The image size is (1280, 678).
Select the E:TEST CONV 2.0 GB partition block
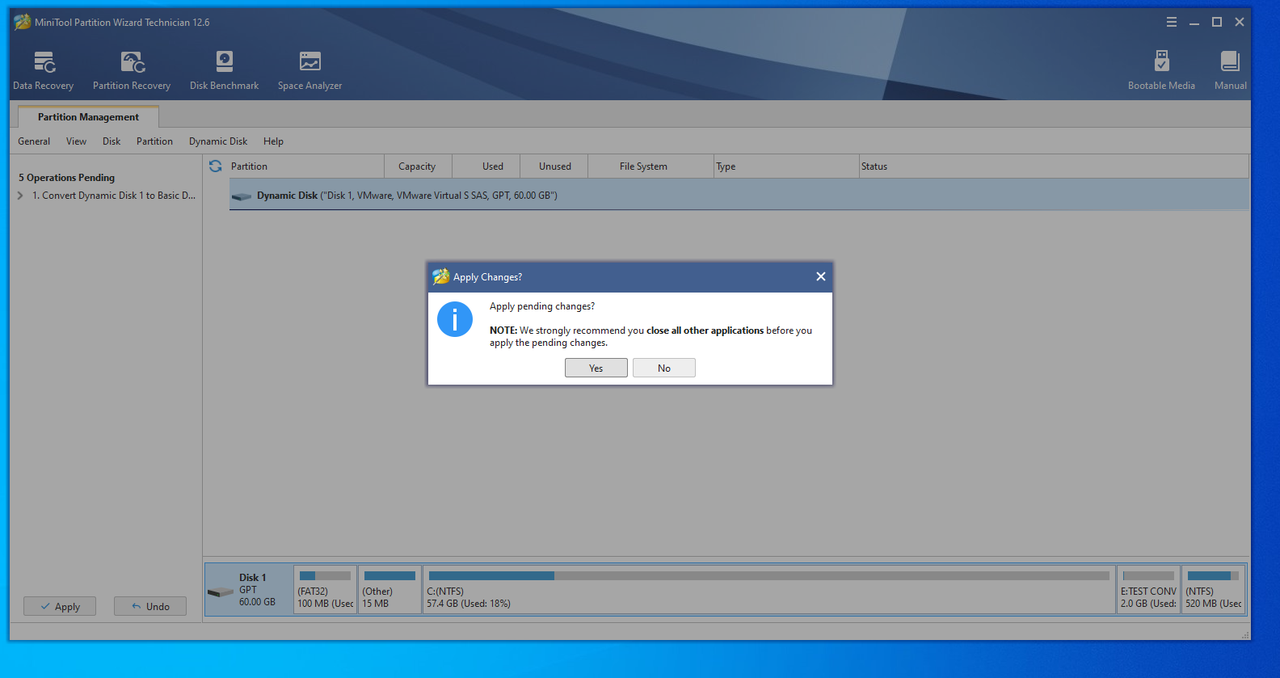1148,590
